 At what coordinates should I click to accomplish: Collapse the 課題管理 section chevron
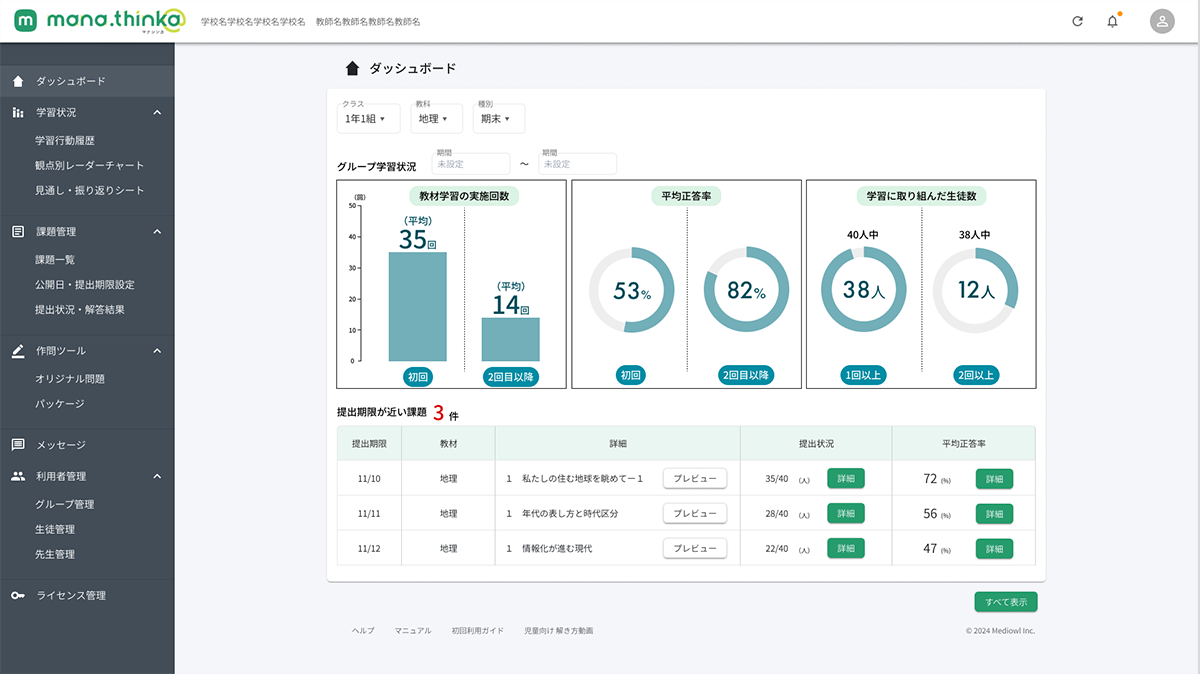coord(157,232)
